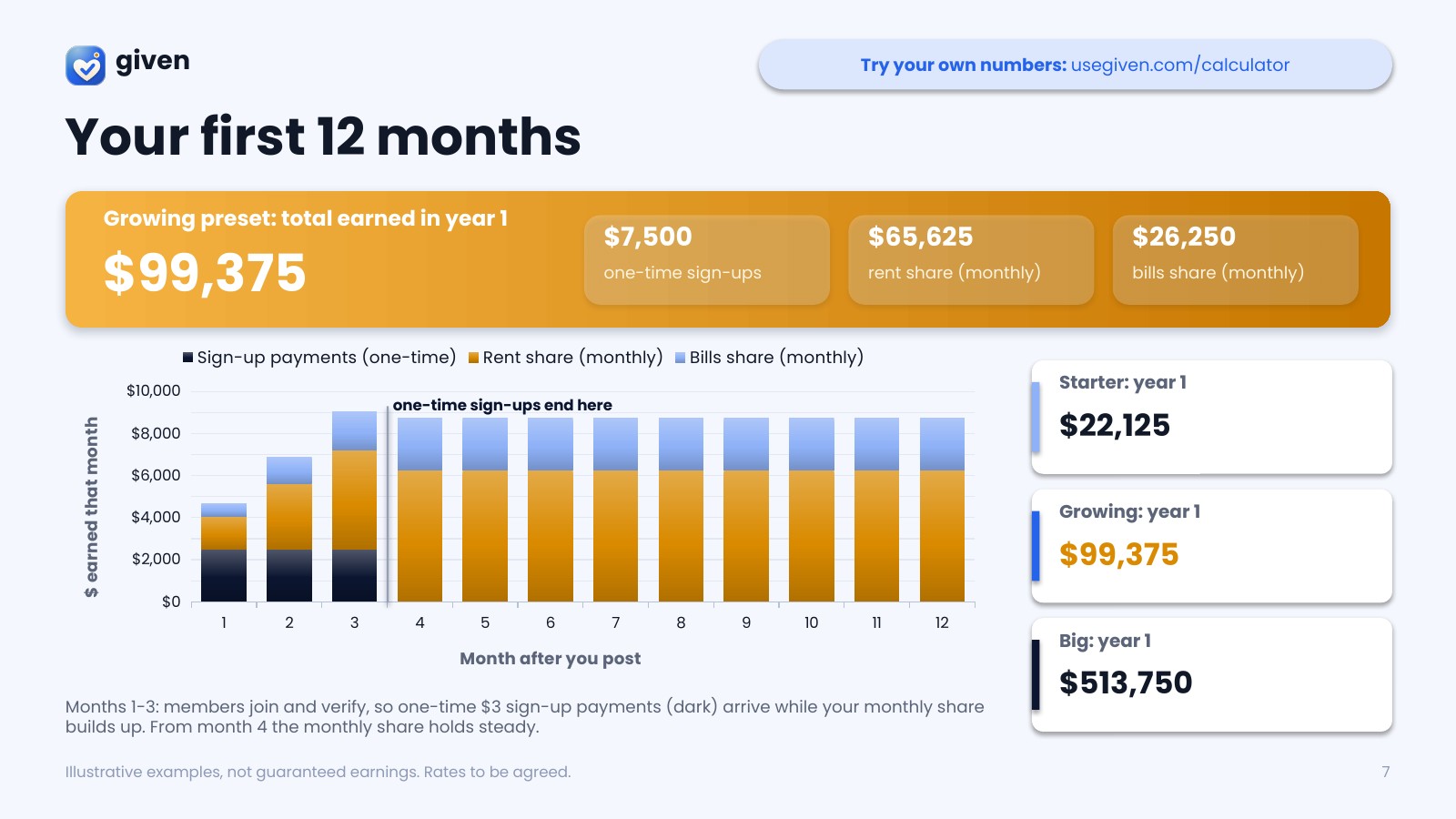1456x819 pixels.
Task: Click the month 7 stacked bar
Action: pos(615,510)
